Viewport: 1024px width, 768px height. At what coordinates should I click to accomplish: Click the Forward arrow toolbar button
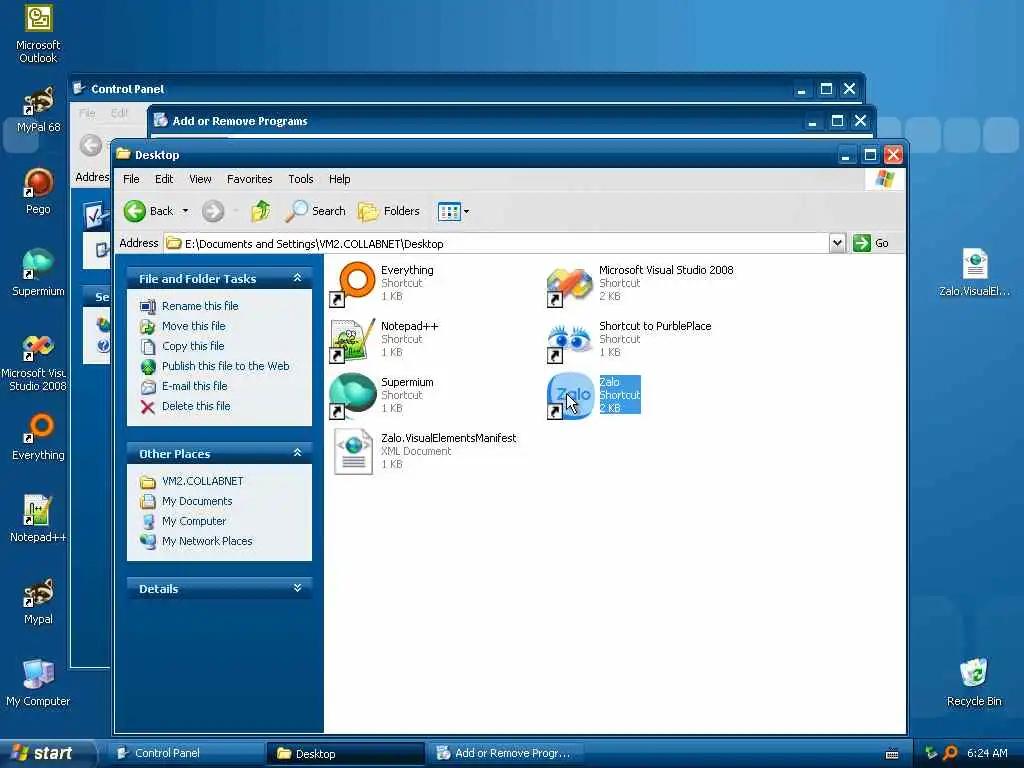(x=213, y=211)
